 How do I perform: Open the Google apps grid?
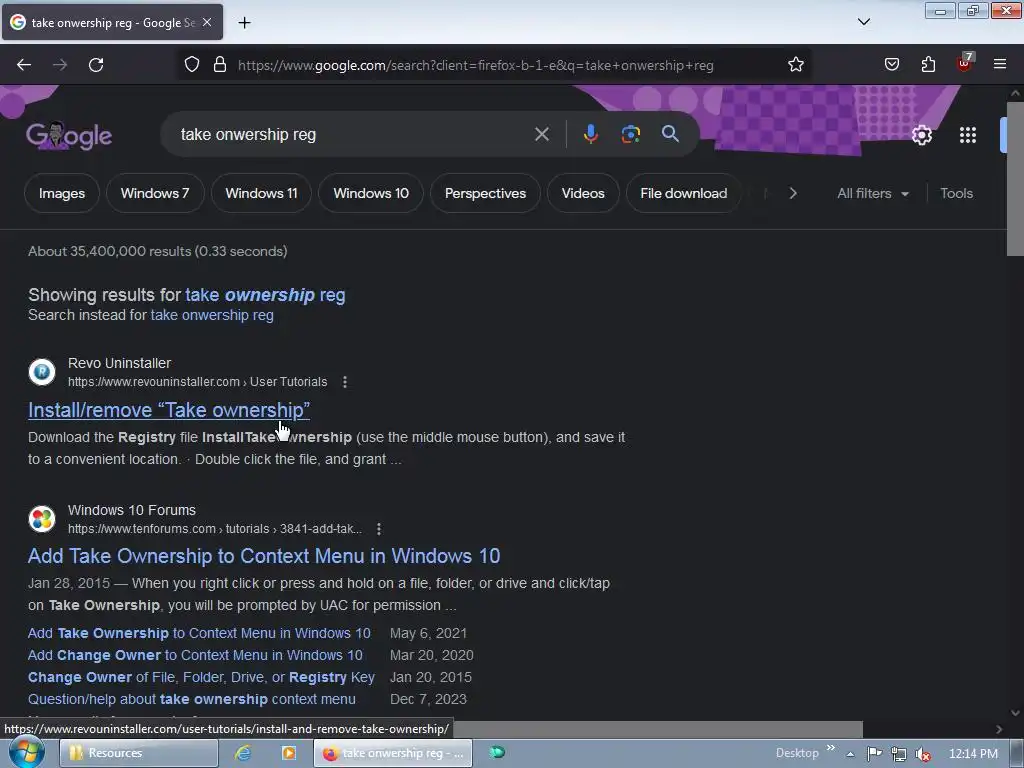click(968, 135)
